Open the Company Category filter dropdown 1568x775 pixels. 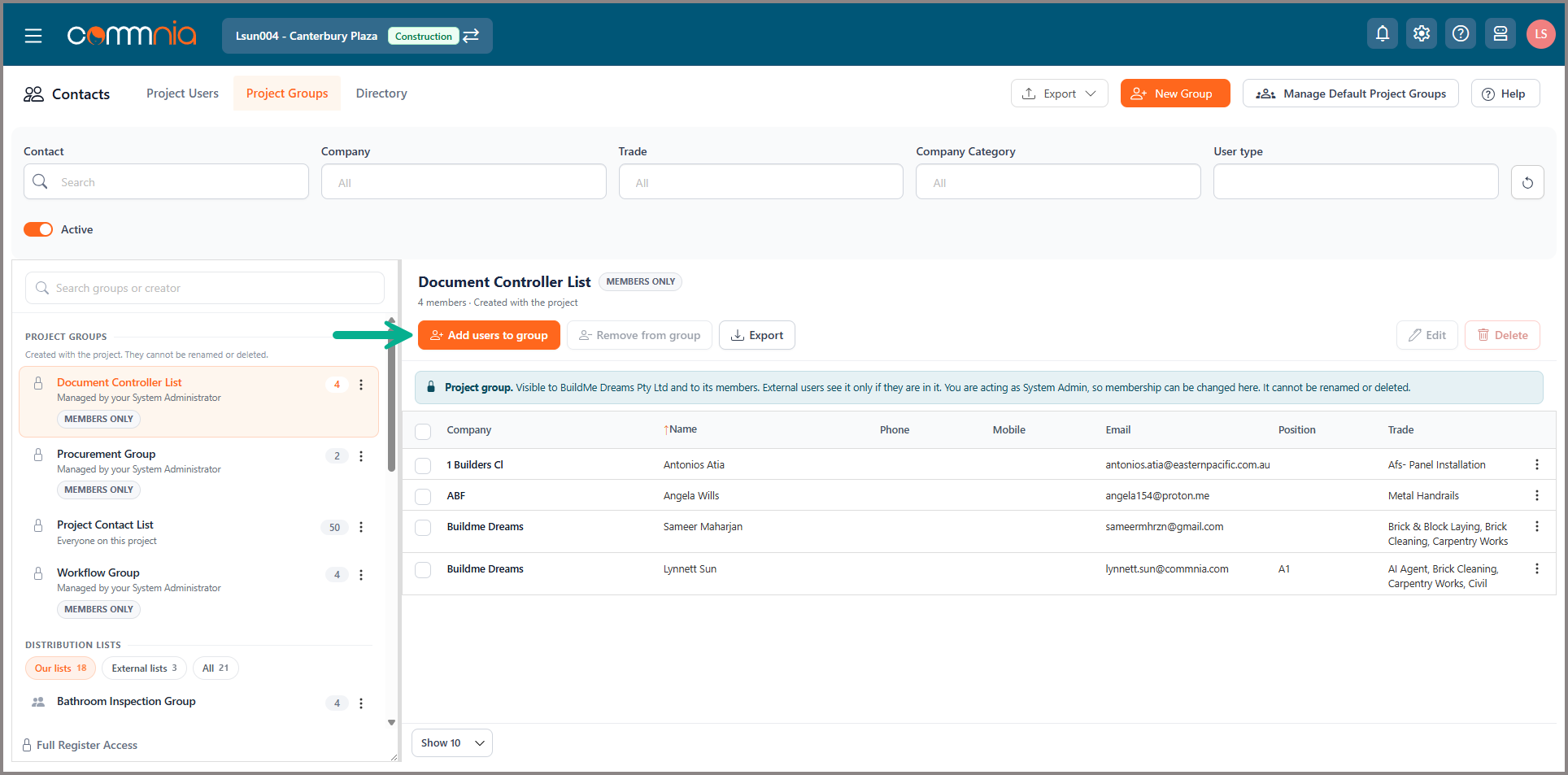[1058, 182]
